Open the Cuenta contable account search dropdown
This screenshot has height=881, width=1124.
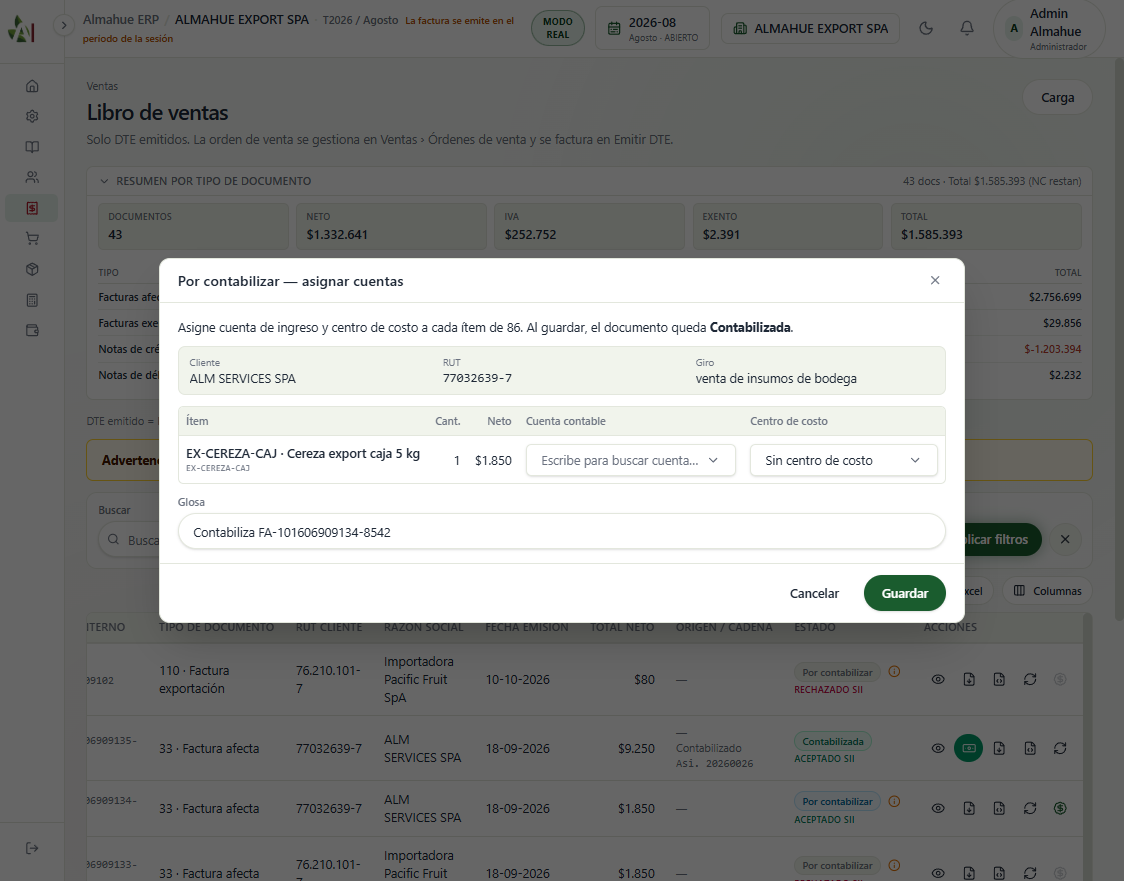tap(631, 460)
